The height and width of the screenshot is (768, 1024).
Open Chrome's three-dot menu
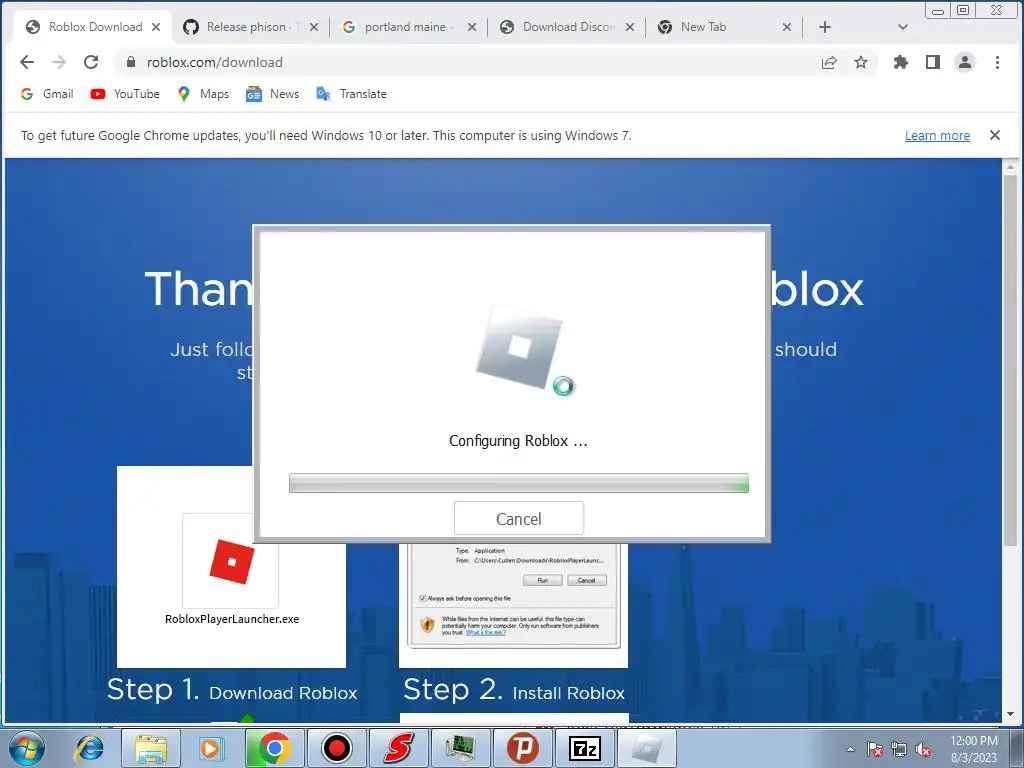pos(997,62)
